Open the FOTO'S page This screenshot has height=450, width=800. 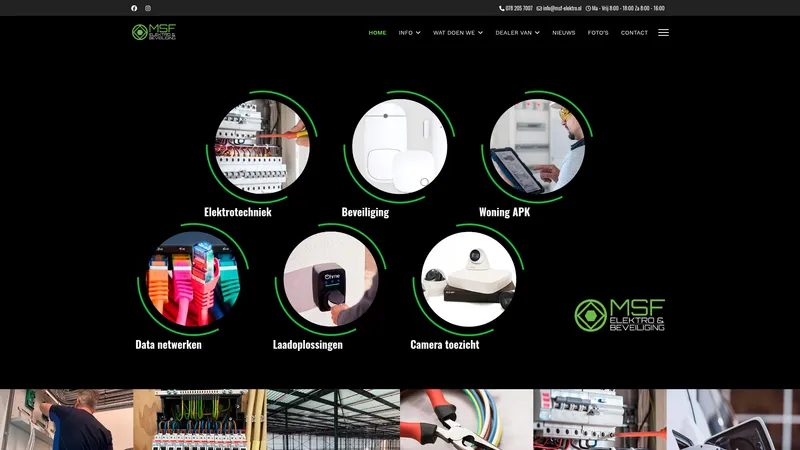pos(598,33)
